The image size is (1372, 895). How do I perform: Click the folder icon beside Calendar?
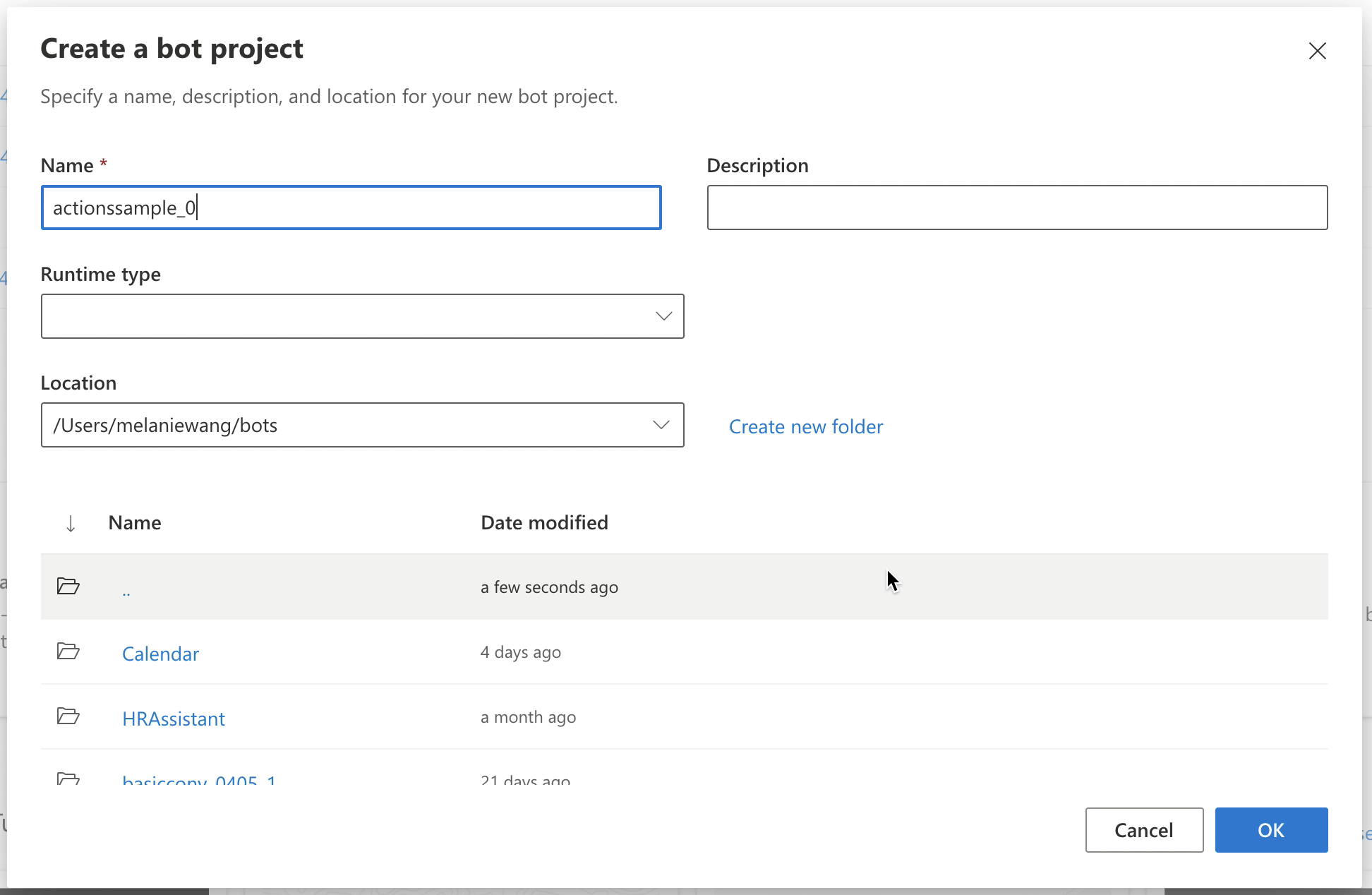(68, 652)
